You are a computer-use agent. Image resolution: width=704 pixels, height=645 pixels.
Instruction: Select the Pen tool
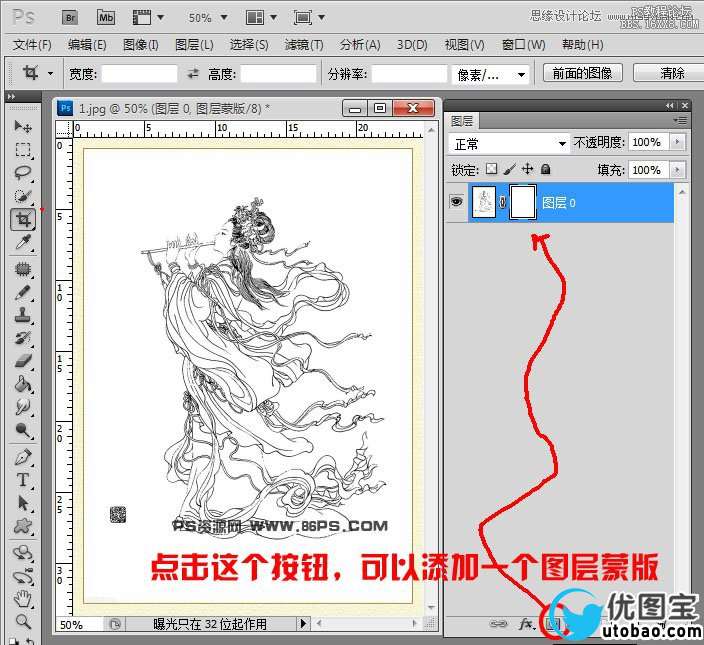[x=23, y=458]
